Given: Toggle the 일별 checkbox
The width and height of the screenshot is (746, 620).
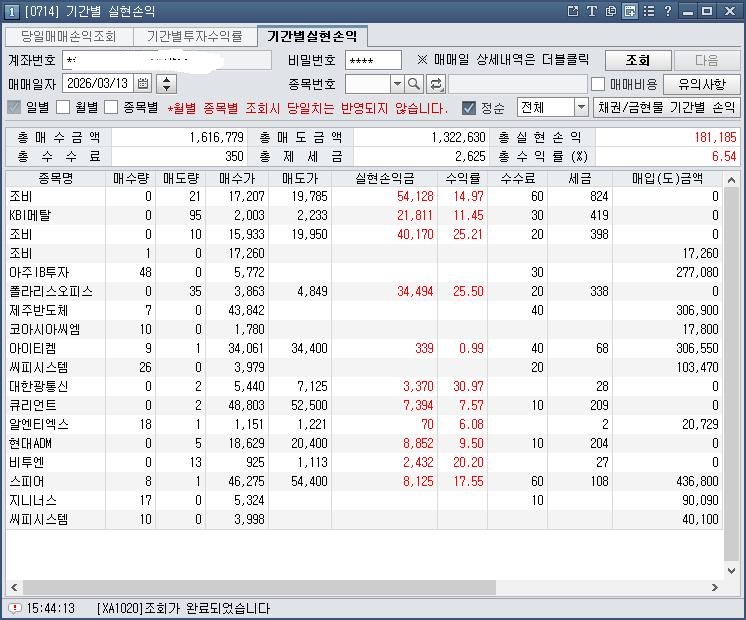Looking at the screenshot, I should 14,107.
